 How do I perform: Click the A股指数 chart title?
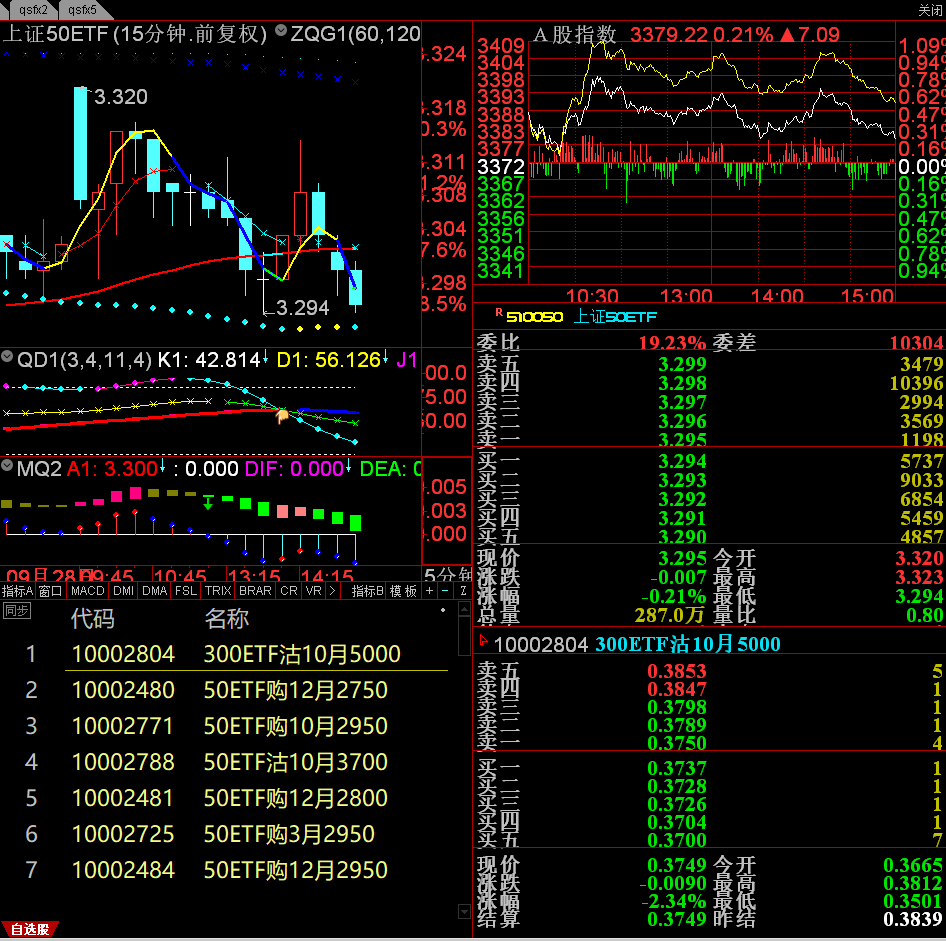[x=574, y=34]
